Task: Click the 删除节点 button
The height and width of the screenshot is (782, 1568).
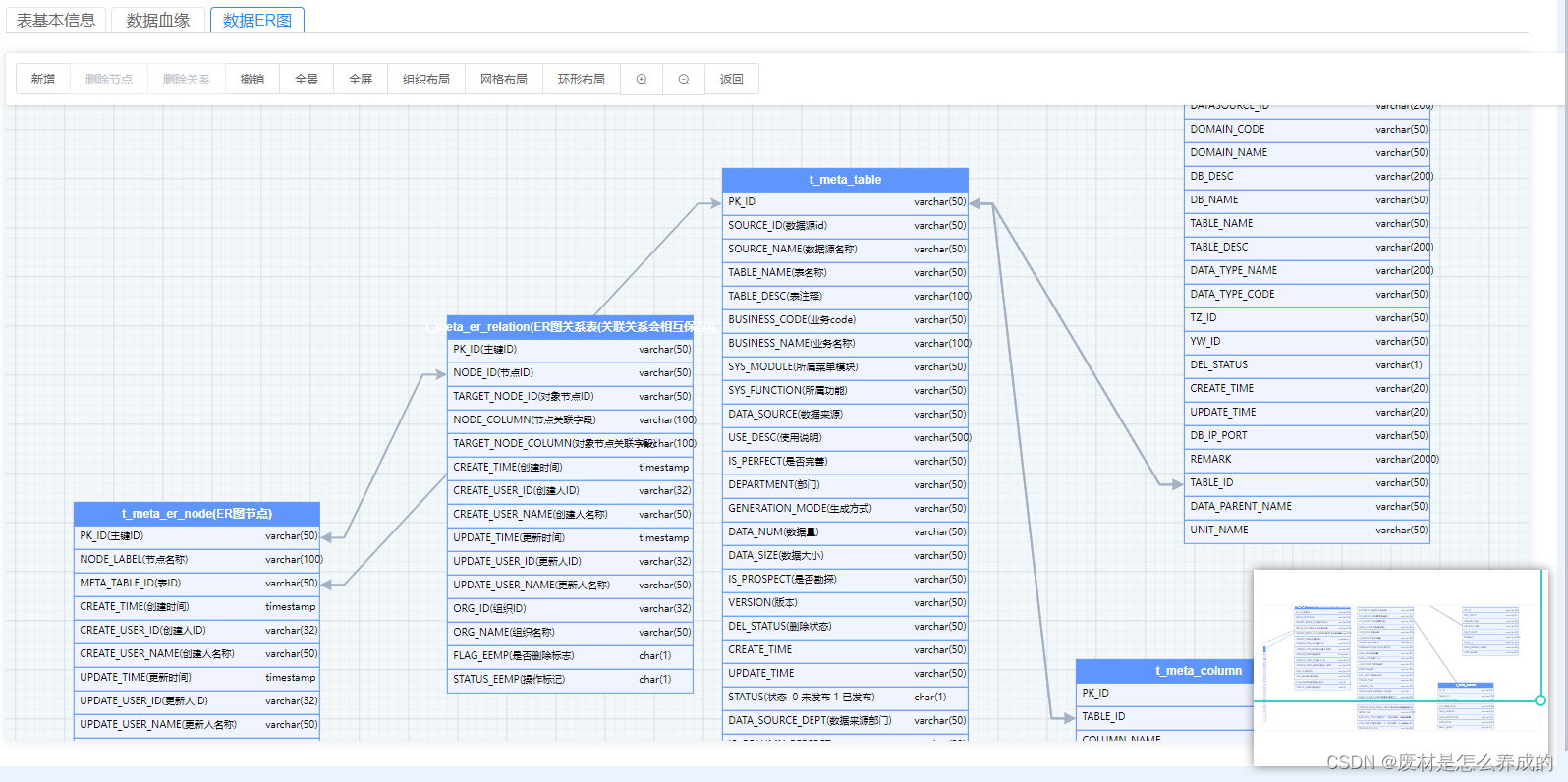Action: click(x=109, y=79)
